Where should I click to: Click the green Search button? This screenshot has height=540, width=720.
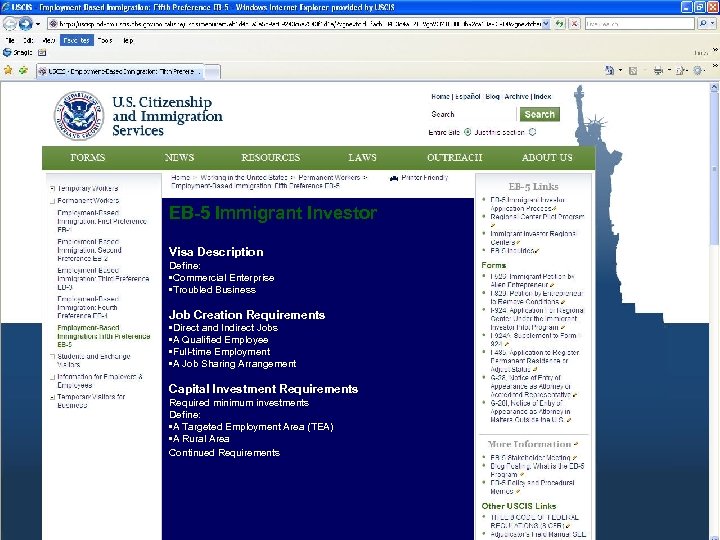pos(540,114)
